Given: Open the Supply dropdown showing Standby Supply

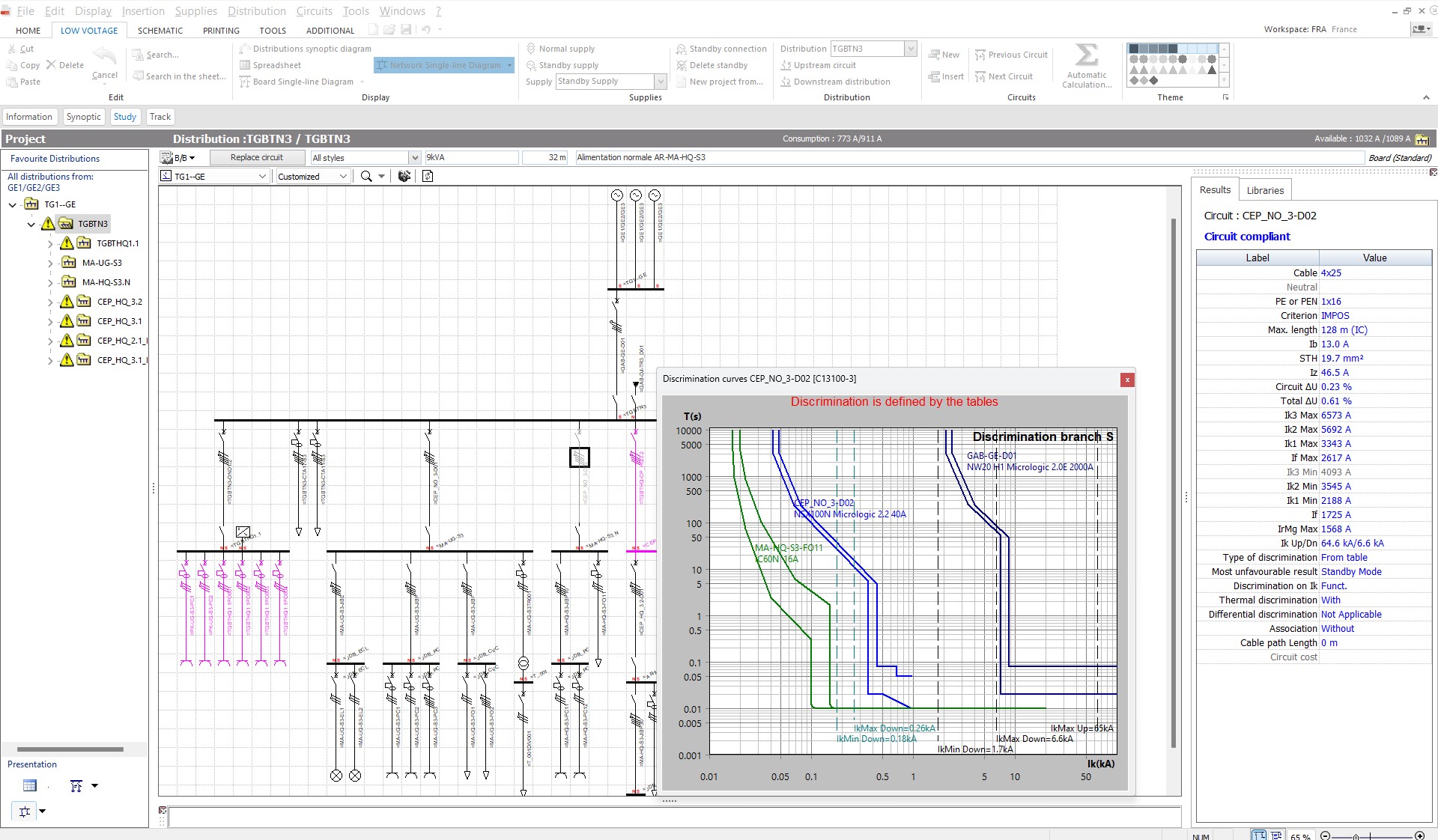Looking at the screenshot, I should coord(660,81).
